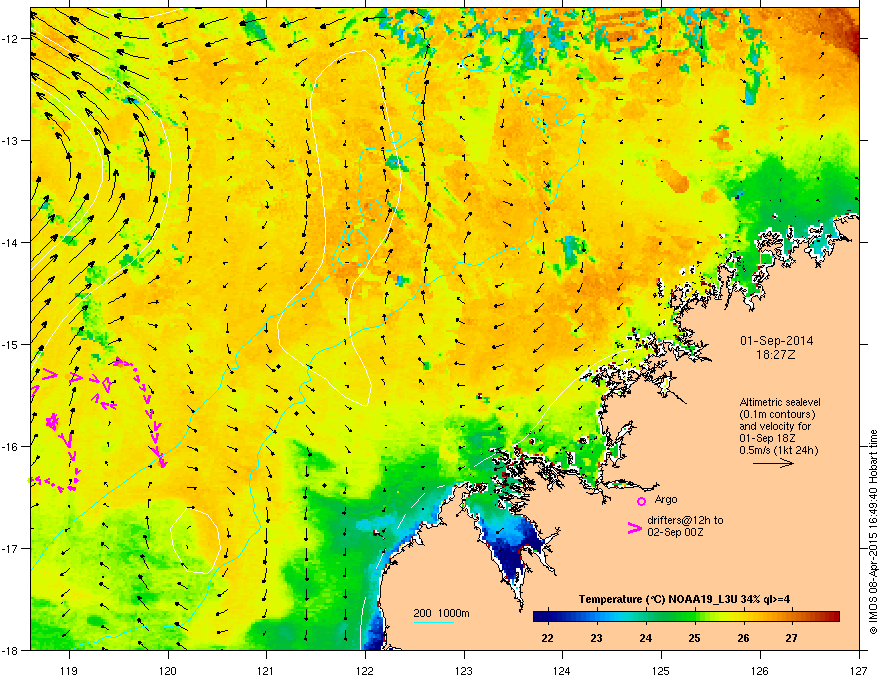This screenshot has height=680, width=880.
Task: Click the latitude axis label -18
Action: point(11,650)
